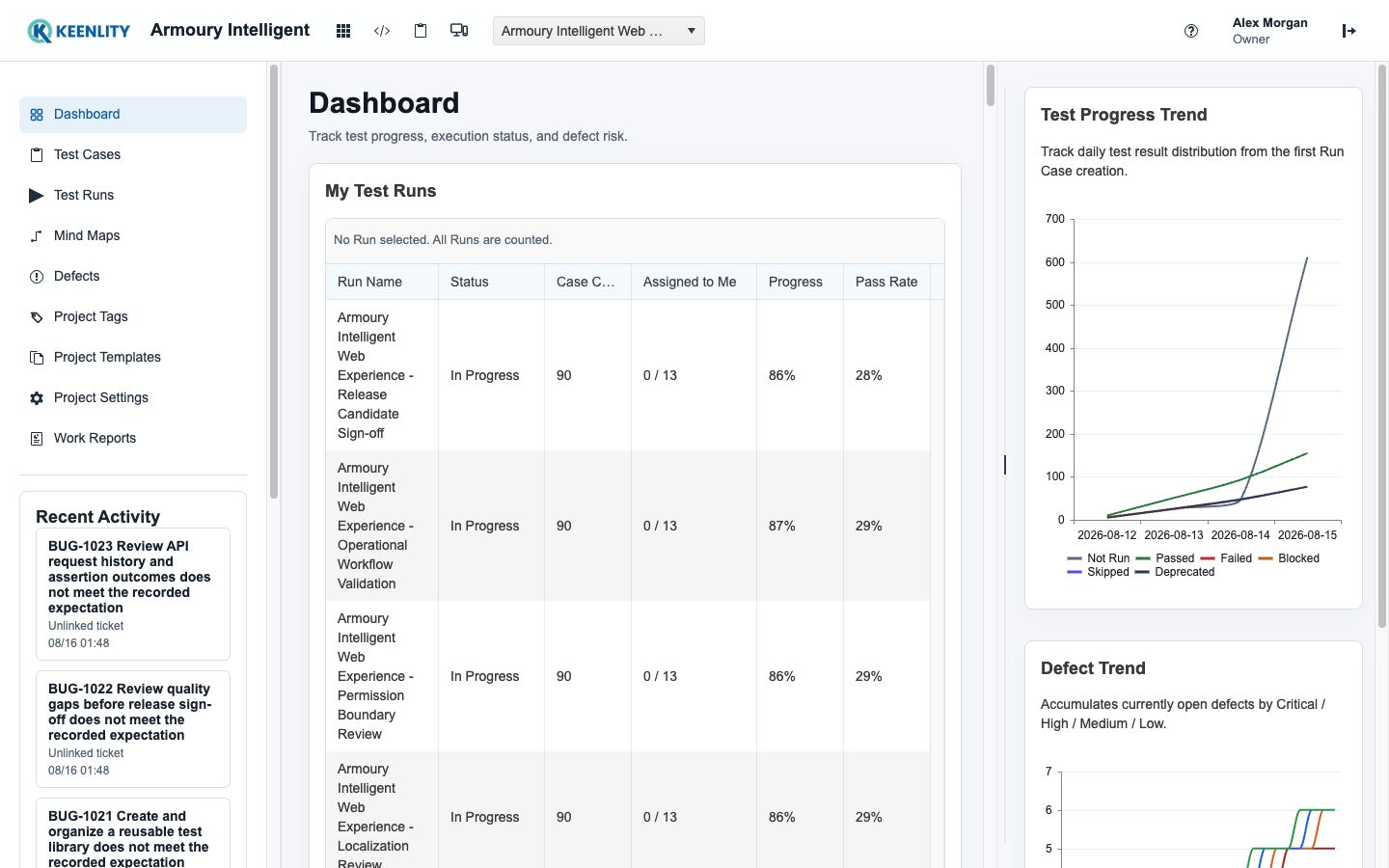Viewport: 1389px width, 868px height.
Task: Open Project Tags in sidebar
Action: (x=133, y=317)
